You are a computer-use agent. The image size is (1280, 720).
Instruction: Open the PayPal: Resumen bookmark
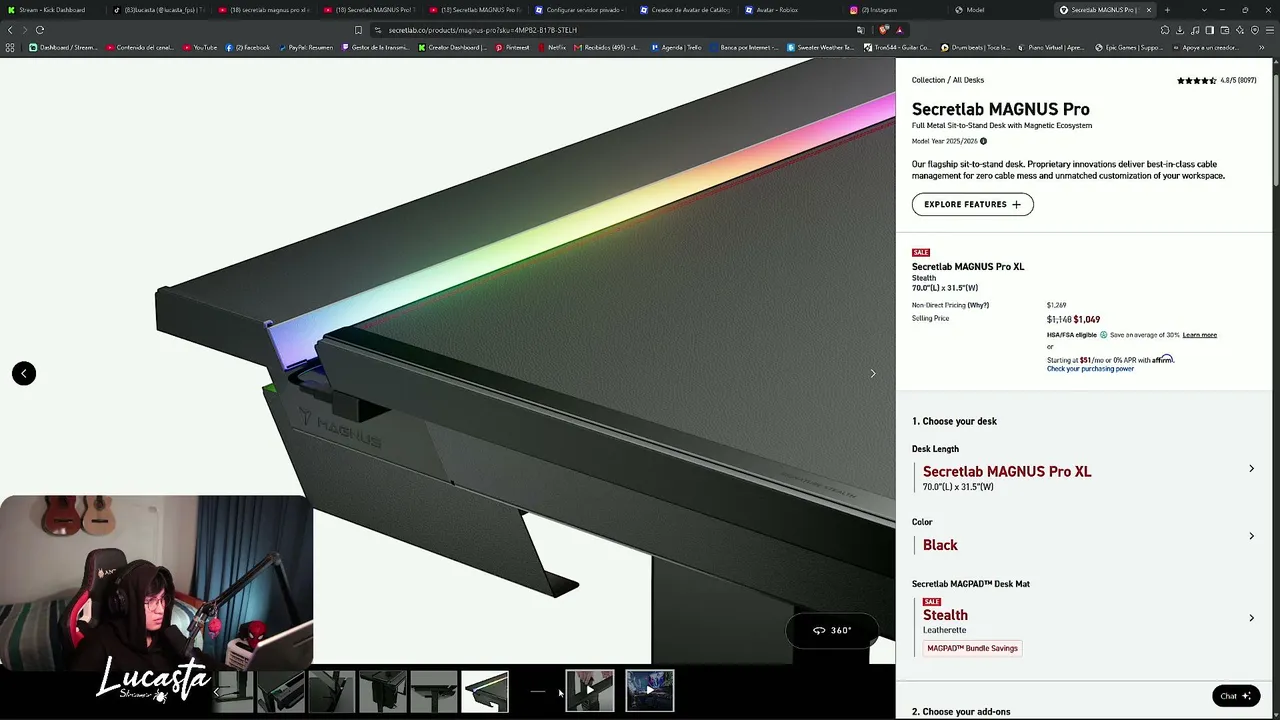pos(306,47)
